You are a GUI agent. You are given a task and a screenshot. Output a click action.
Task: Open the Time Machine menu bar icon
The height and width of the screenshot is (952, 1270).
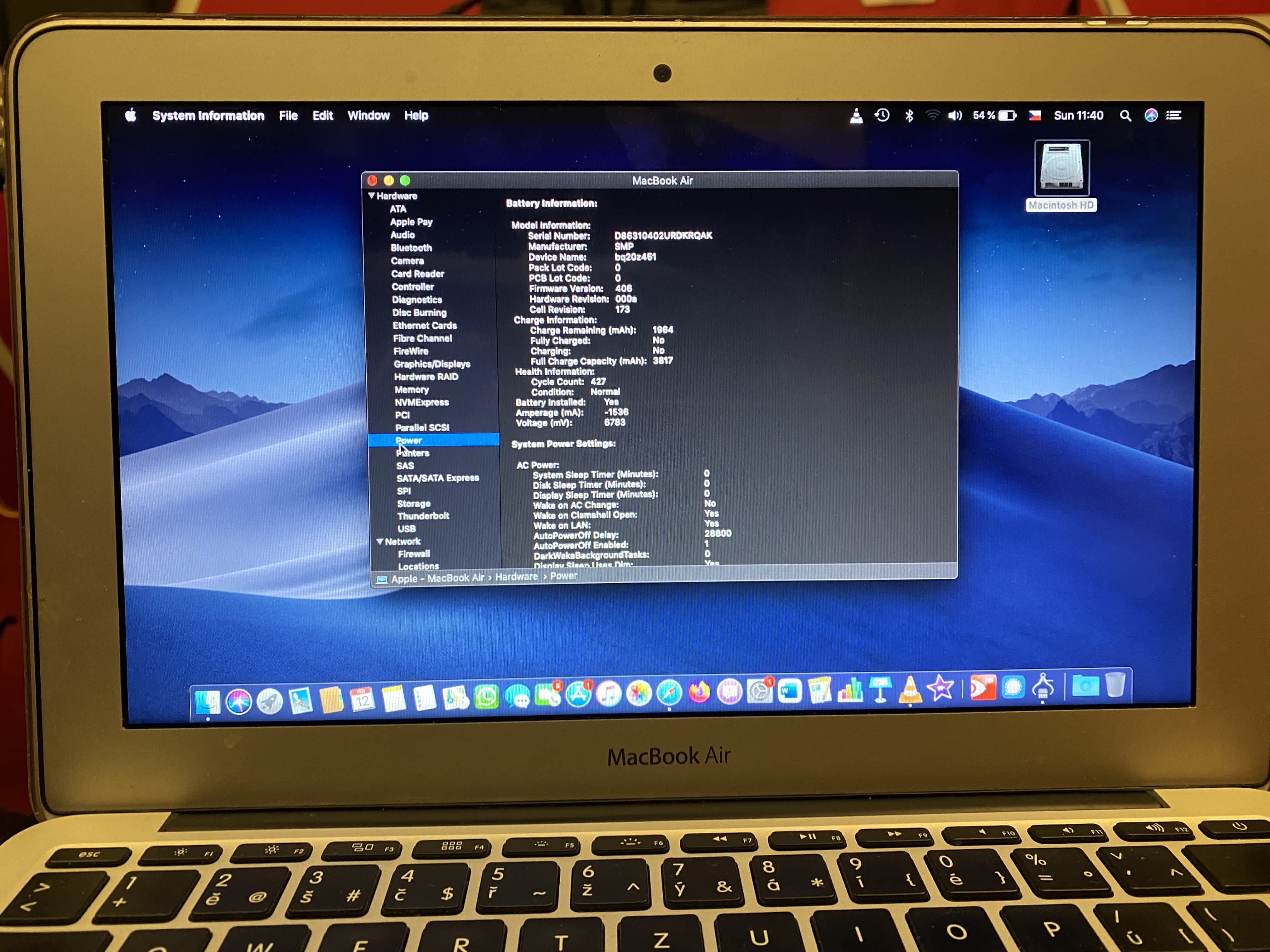click(882, 115)
